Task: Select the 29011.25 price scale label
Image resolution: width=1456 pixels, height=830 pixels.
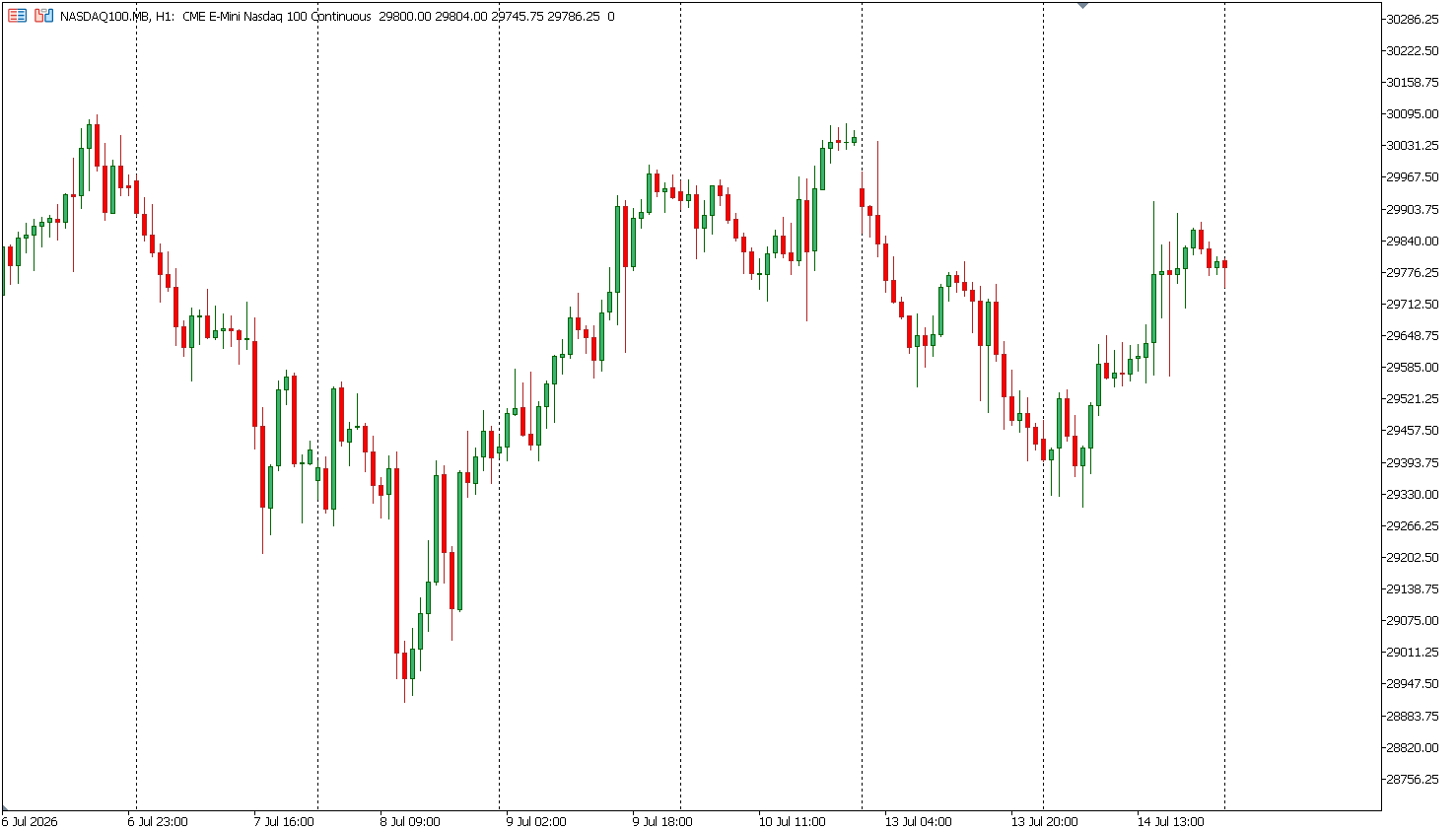Action: click(x=1413, y=652)
